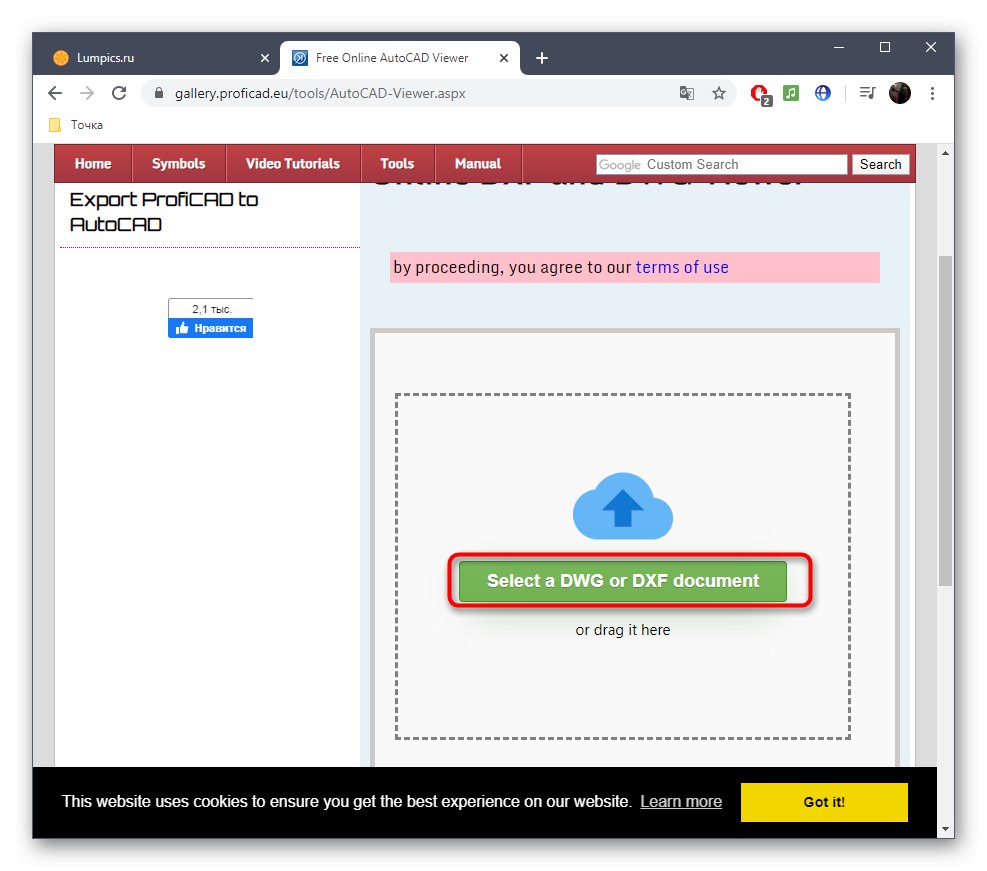Click the browser forward arrow
987x871 pixels.
pyautogui.click(x=87, y=93)
